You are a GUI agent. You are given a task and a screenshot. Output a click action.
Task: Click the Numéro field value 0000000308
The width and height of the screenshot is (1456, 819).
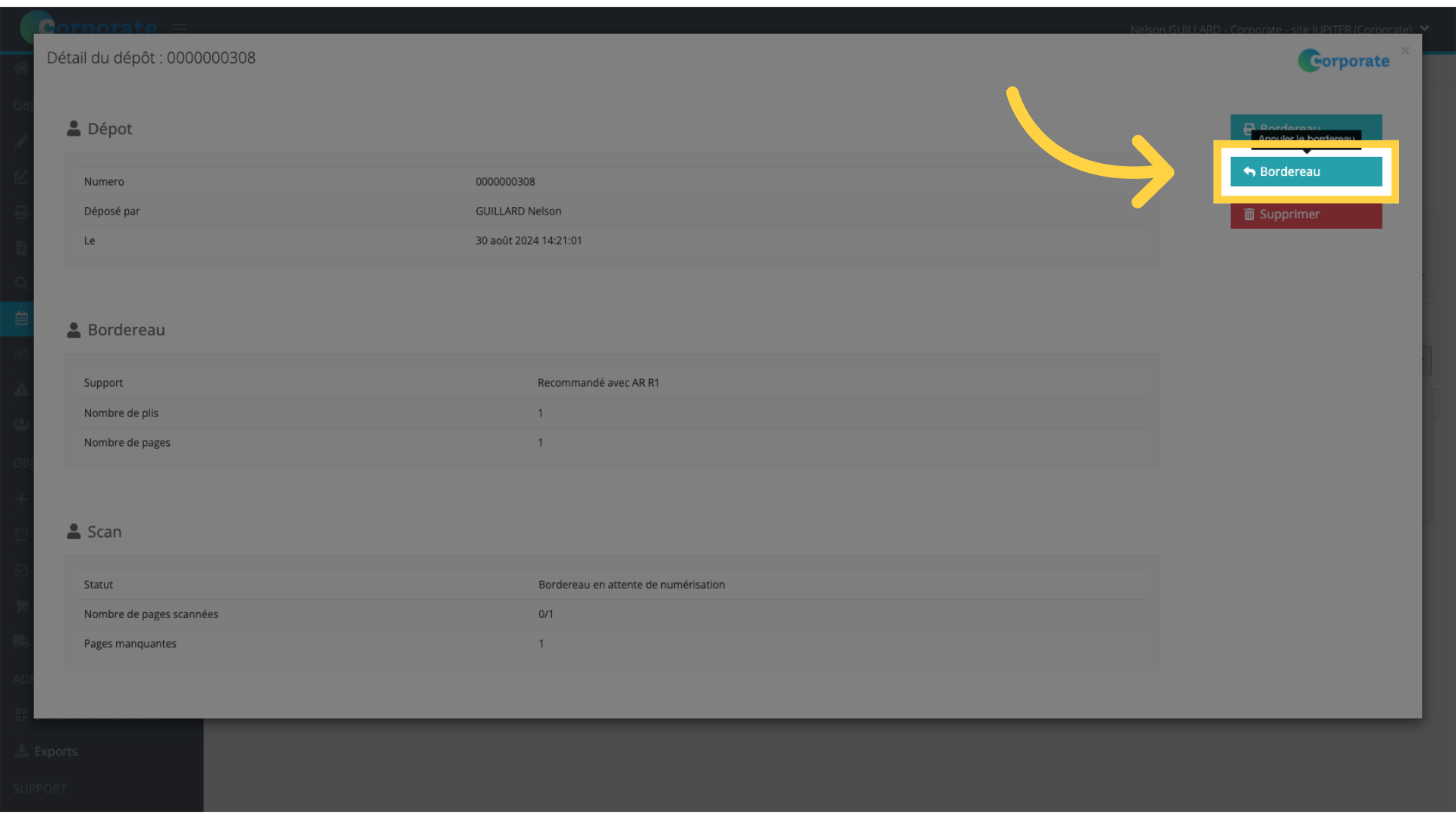point(506,181)
